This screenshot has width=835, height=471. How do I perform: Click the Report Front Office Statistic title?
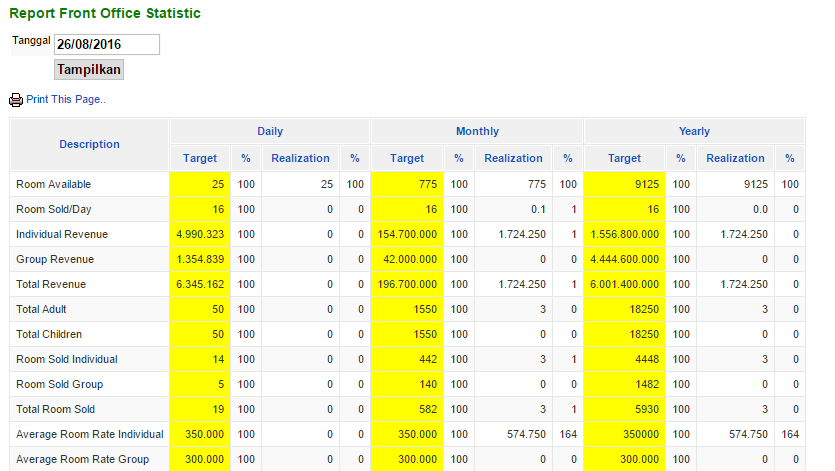pos(105,13)
